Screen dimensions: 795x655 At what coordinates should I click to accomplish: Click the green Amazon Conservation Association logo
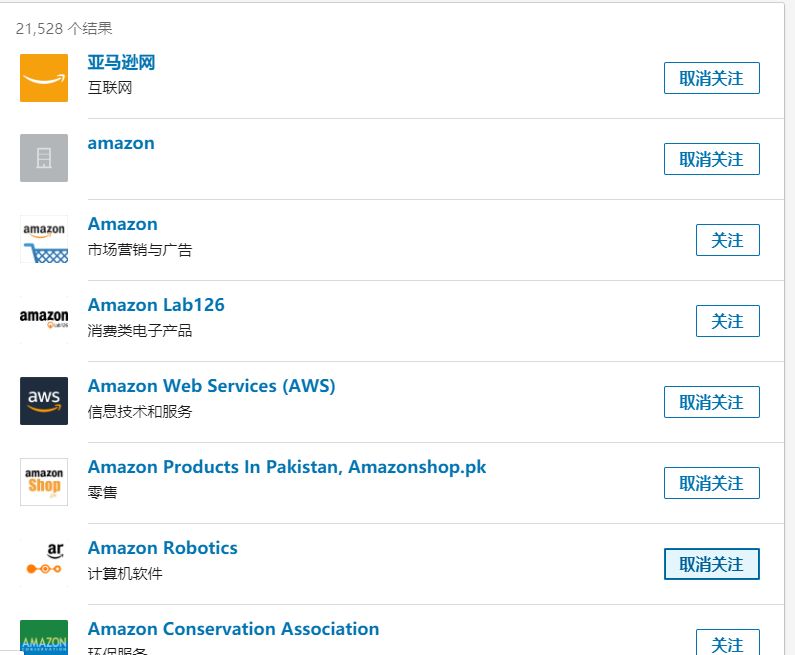pos(44,638)
